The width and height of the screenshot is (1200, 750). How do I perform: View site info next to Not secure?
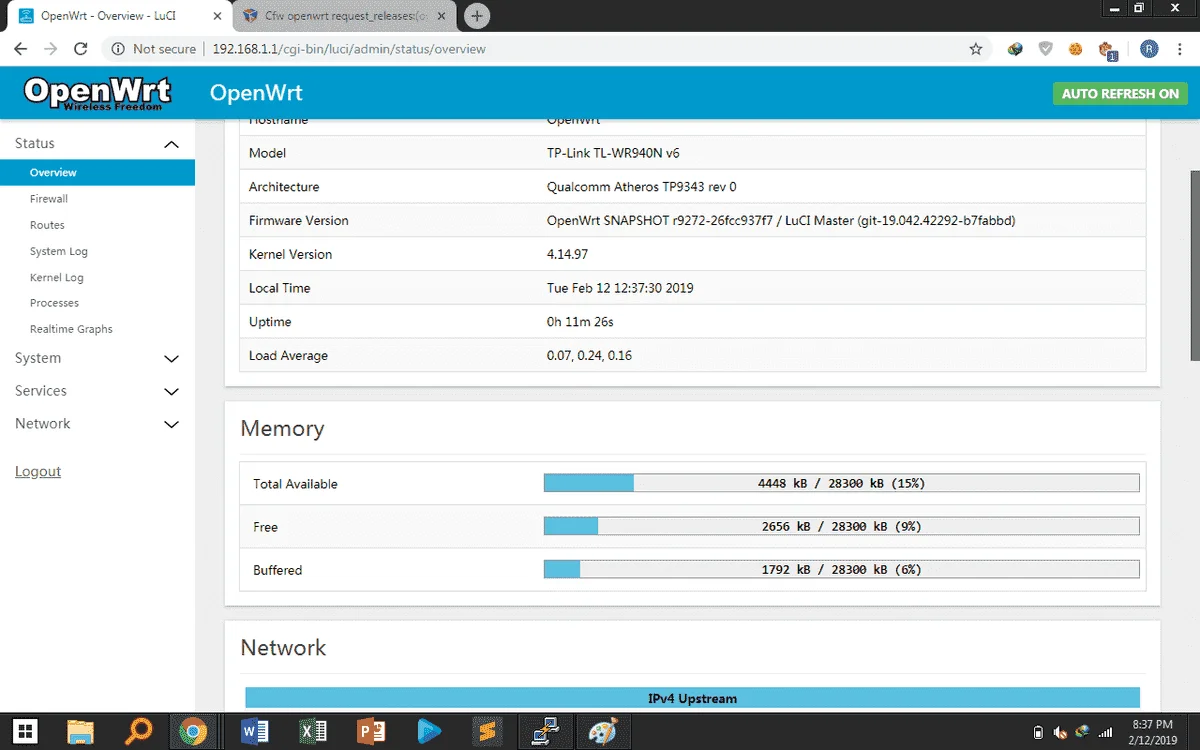118,49
